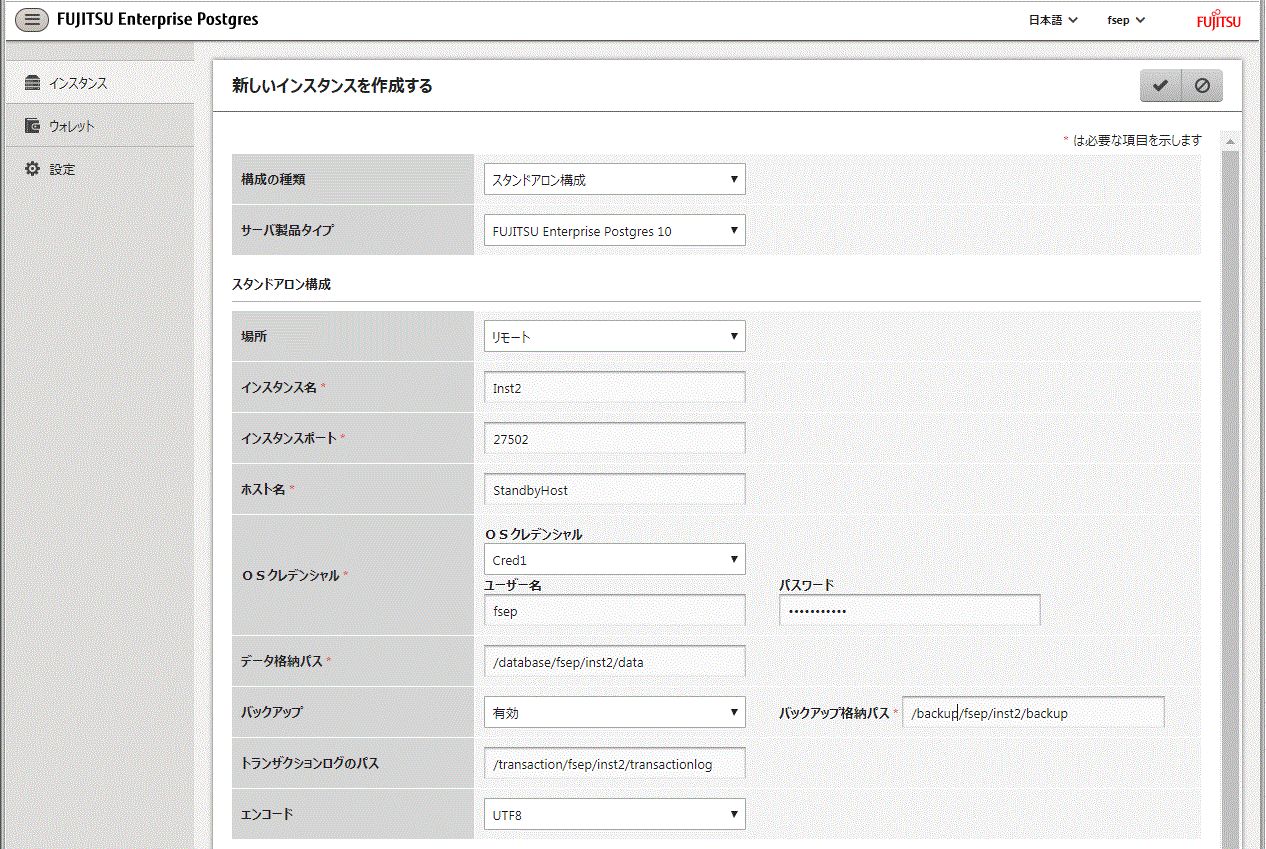
Task: Click the ウォレット wallet icon
Action: click(x=33, y=126)
